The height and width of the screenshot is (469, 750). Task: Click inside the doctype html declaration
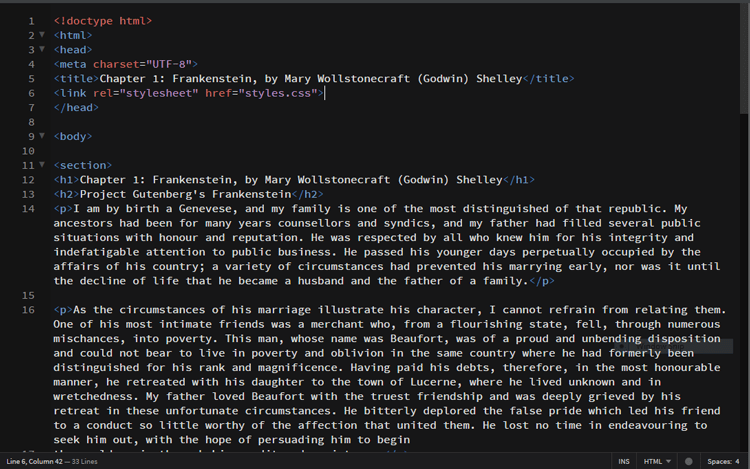[x=103, y=21]
